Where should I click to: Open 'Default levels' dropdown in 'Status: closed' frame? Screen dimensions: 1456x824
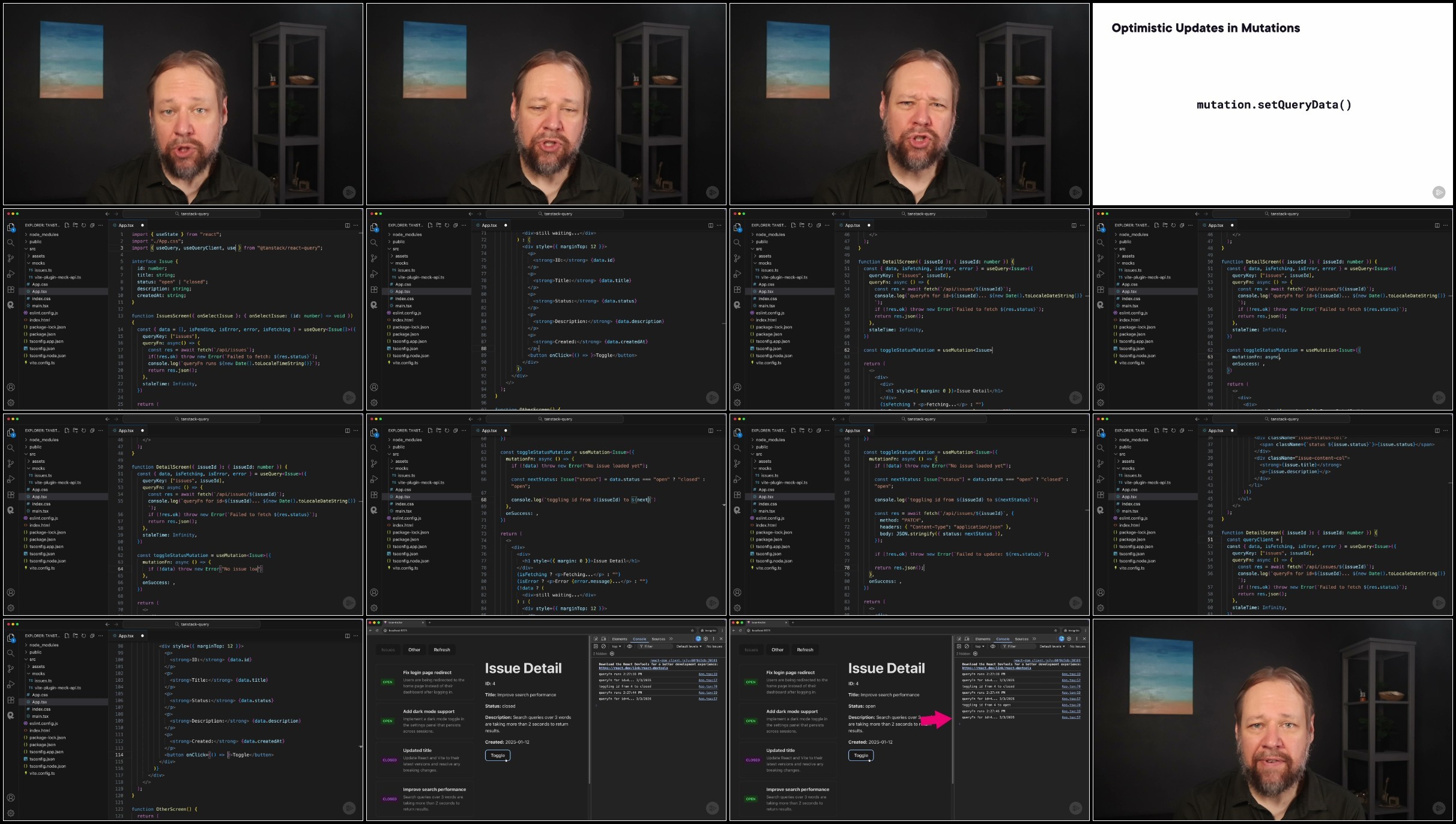[690, 646]
